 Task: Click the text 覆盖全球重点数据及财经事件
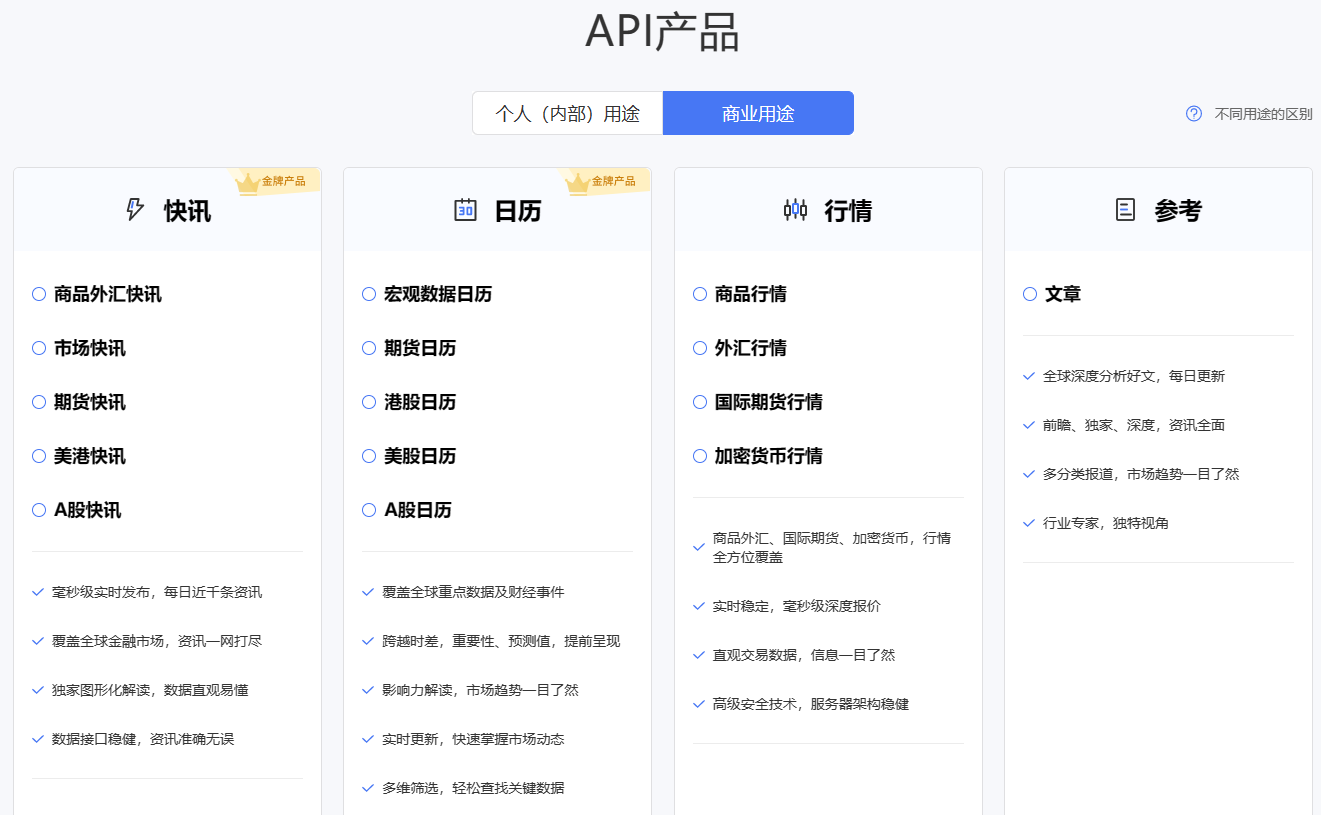(x=473, y=592)
